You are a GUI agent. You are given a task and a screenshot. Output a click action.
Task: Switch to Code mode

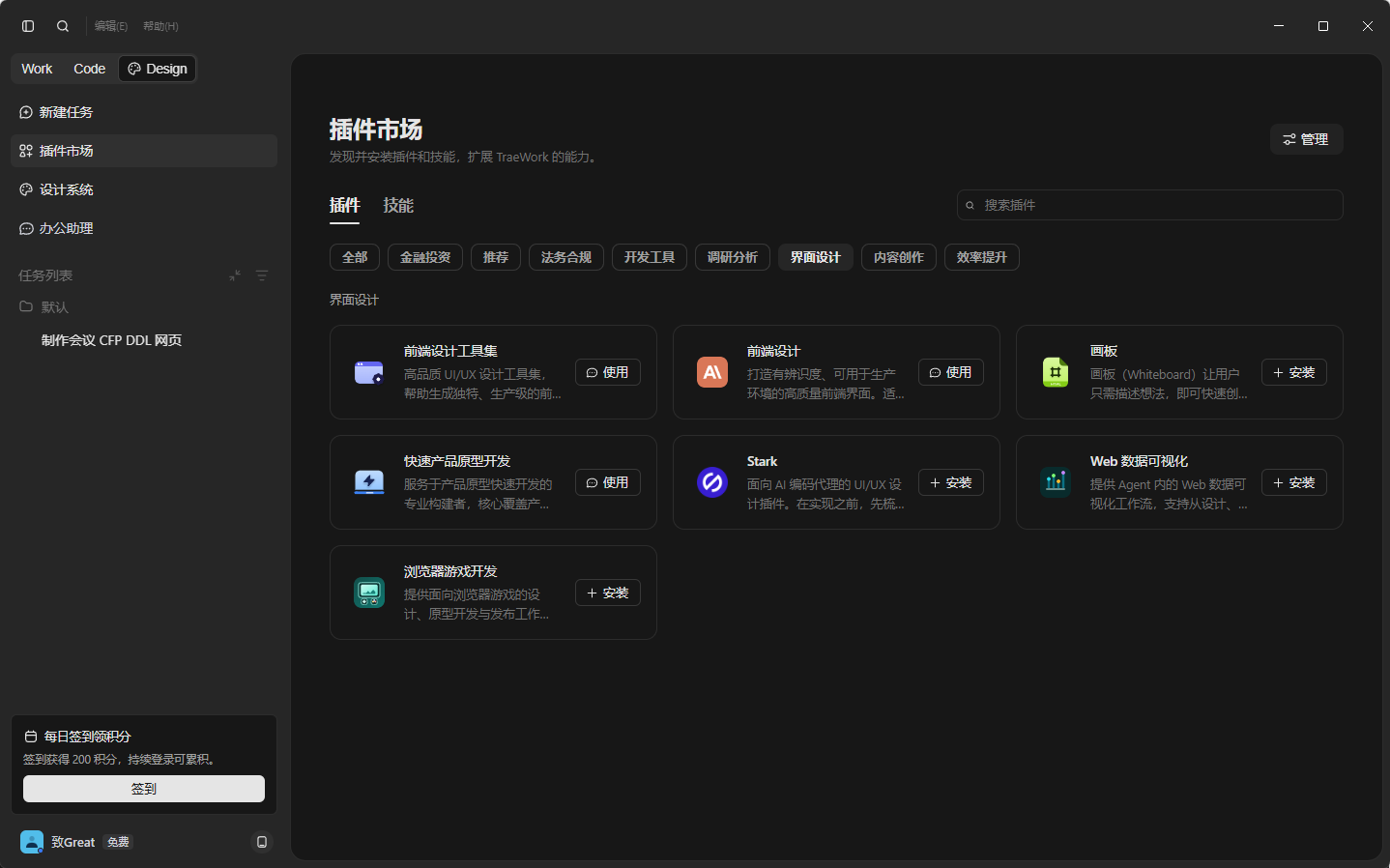pos(89,69)
